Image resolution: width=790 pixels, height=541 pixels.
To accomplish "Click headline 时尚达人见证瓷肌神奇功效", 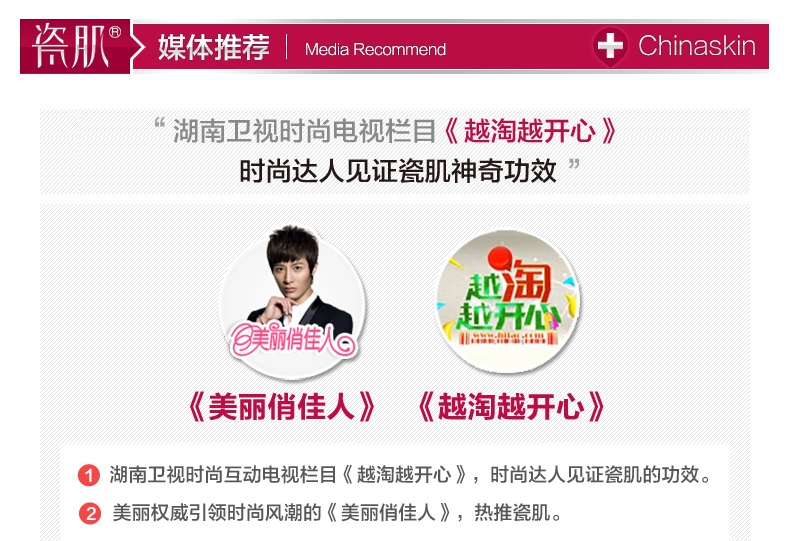I will 398,171.
